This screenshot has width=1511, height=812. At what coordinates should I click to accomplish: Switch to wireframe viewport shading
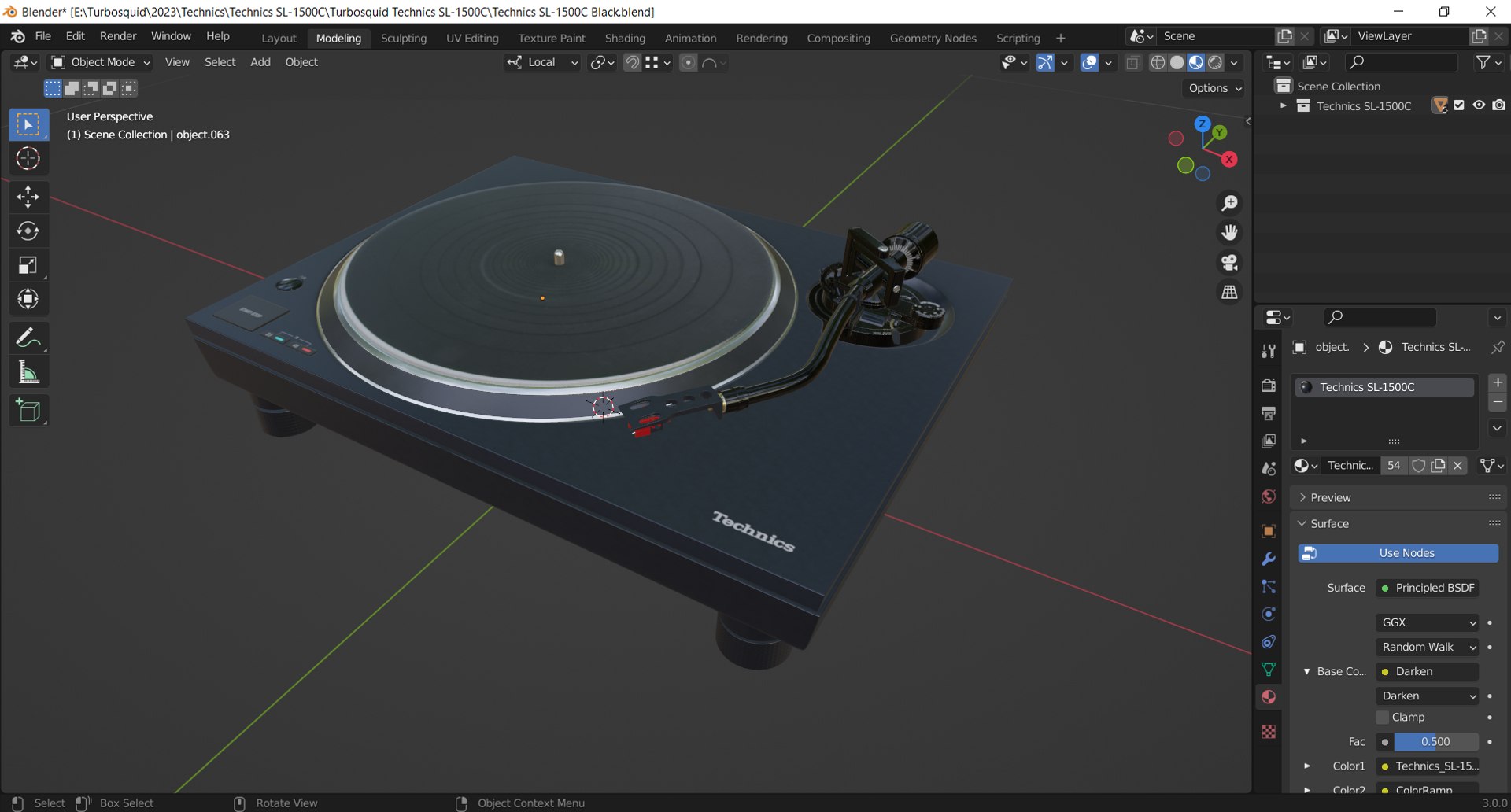coord(1158,62)
